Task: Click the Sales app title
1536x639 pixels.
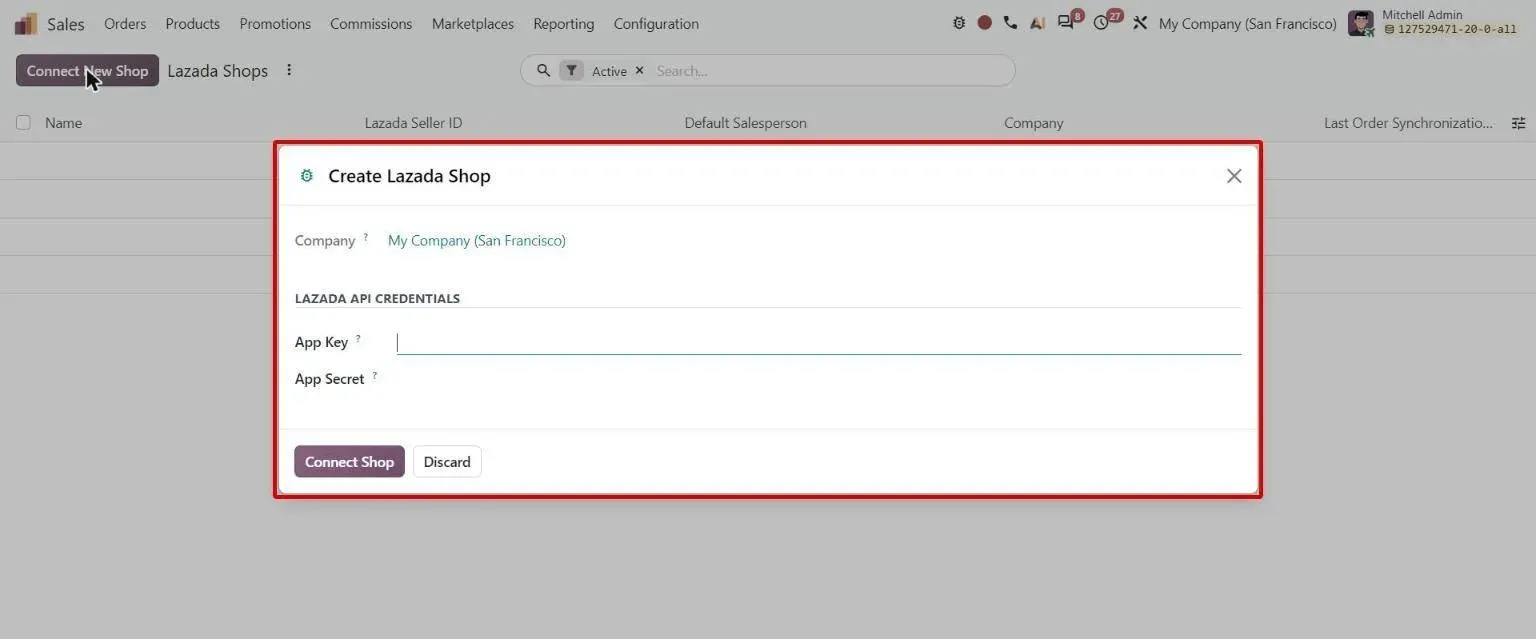Action: (66, 23)
